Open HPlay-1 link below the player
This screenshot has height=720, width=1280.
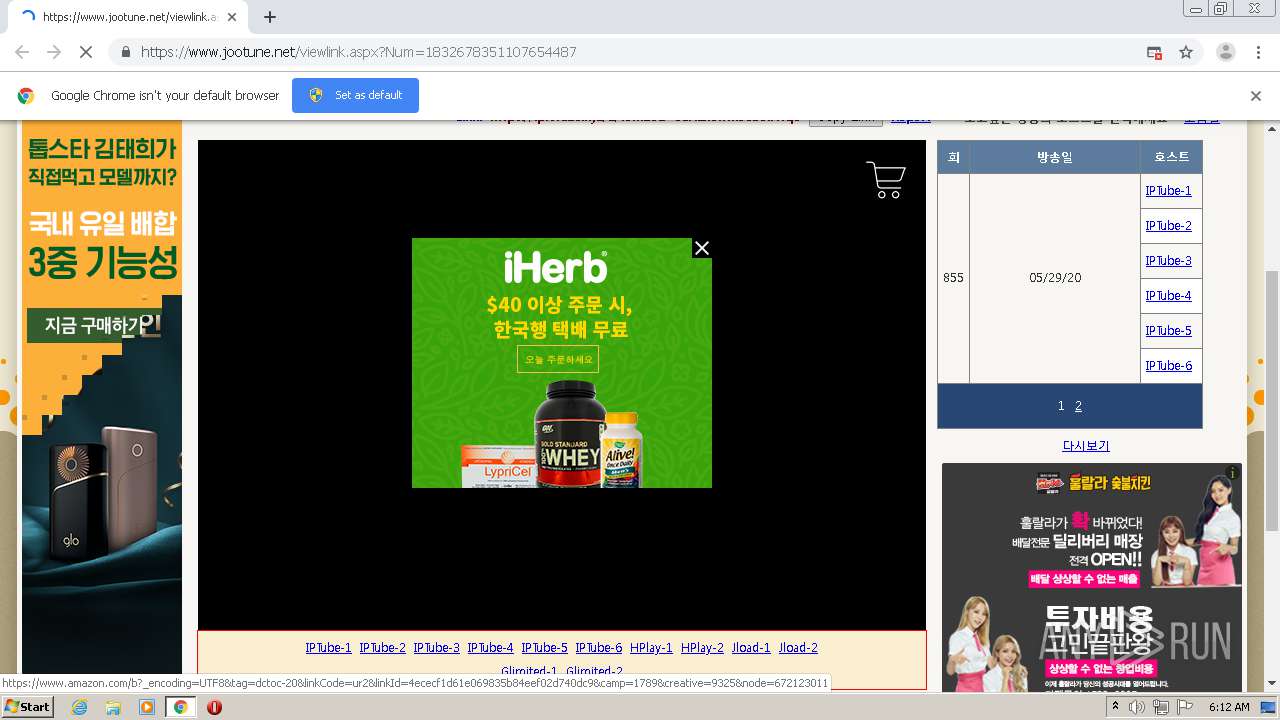651,648
